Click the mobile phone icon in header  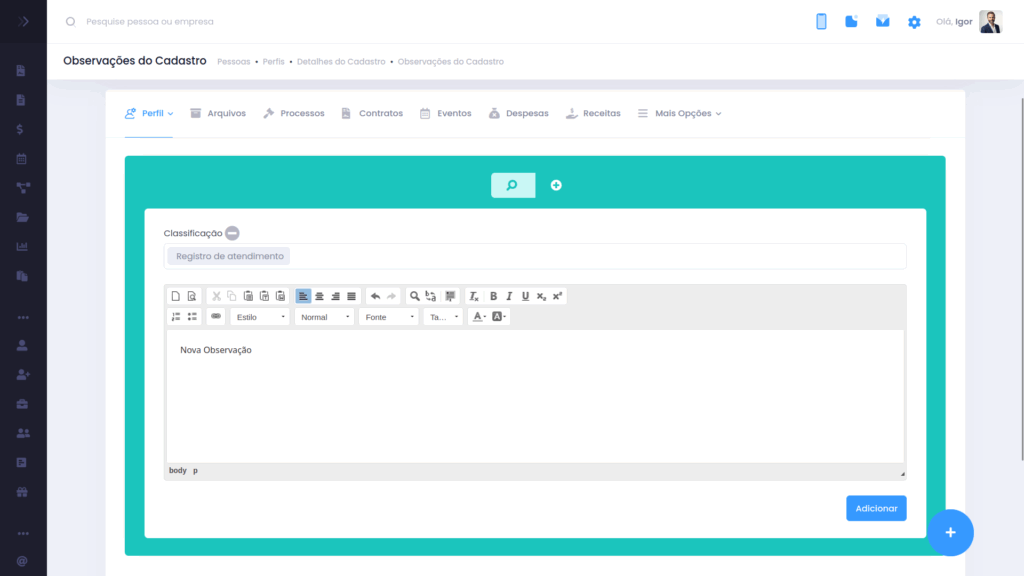click(821, 22)
